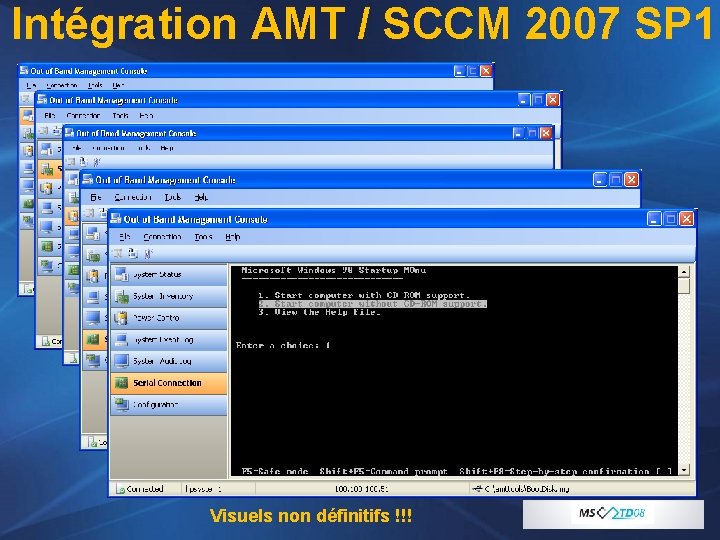Click the Configuration icon in front window sidebar
Screen dimensions: 720x540
(122, 405)
